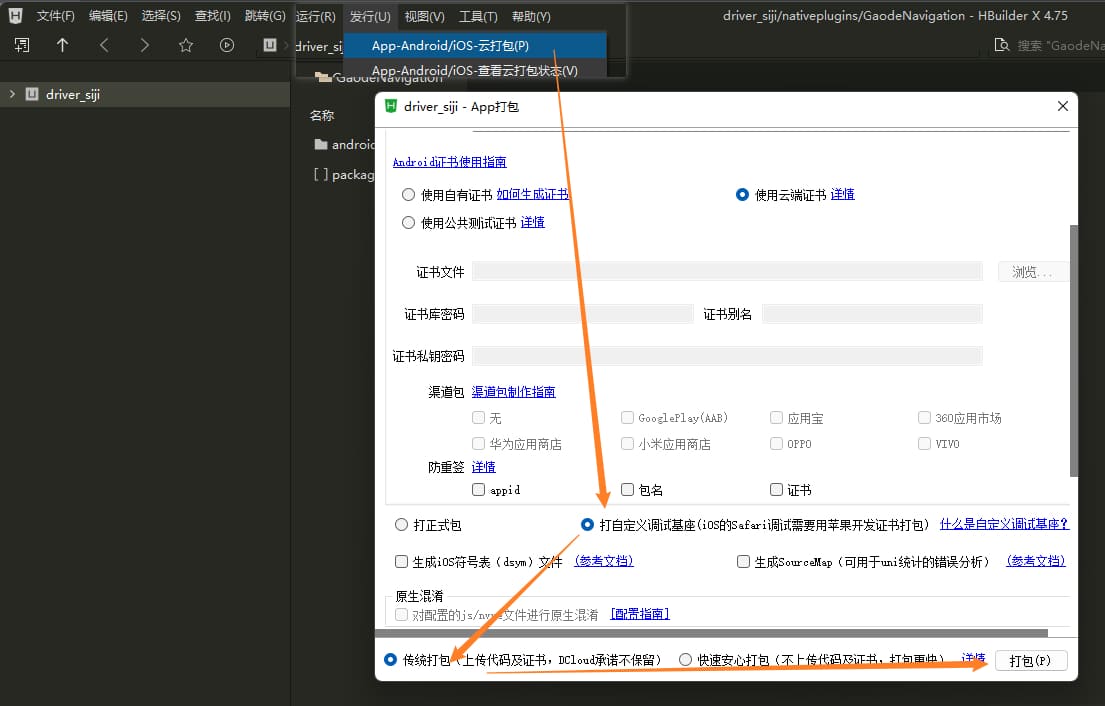Select the 打正式包 radio button
Viewport: 1105px width, 706px height.
click(402, 525)
